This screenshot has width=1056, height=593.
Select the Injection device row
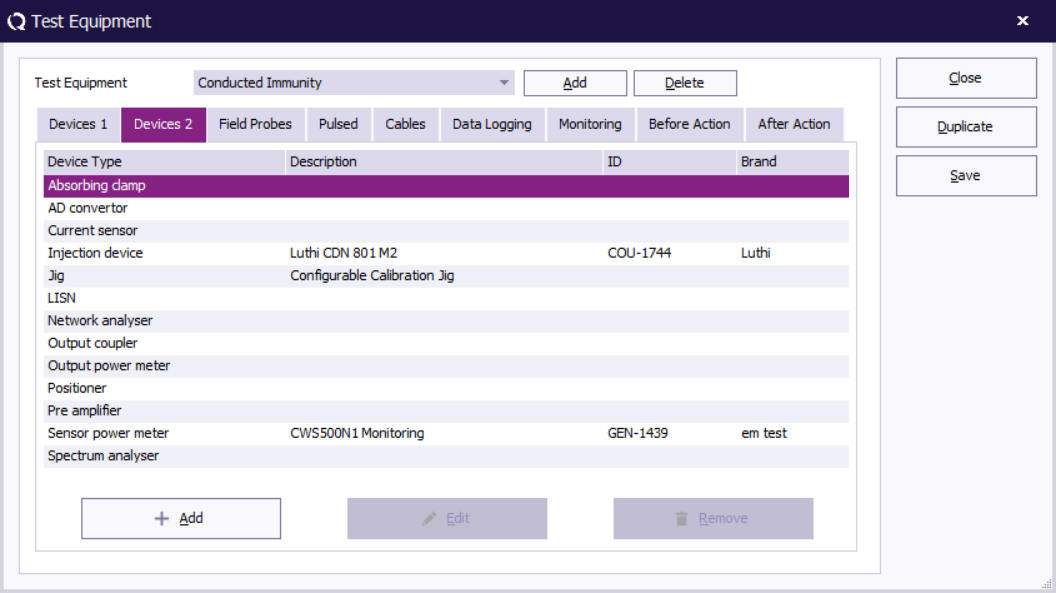(446, 253)
